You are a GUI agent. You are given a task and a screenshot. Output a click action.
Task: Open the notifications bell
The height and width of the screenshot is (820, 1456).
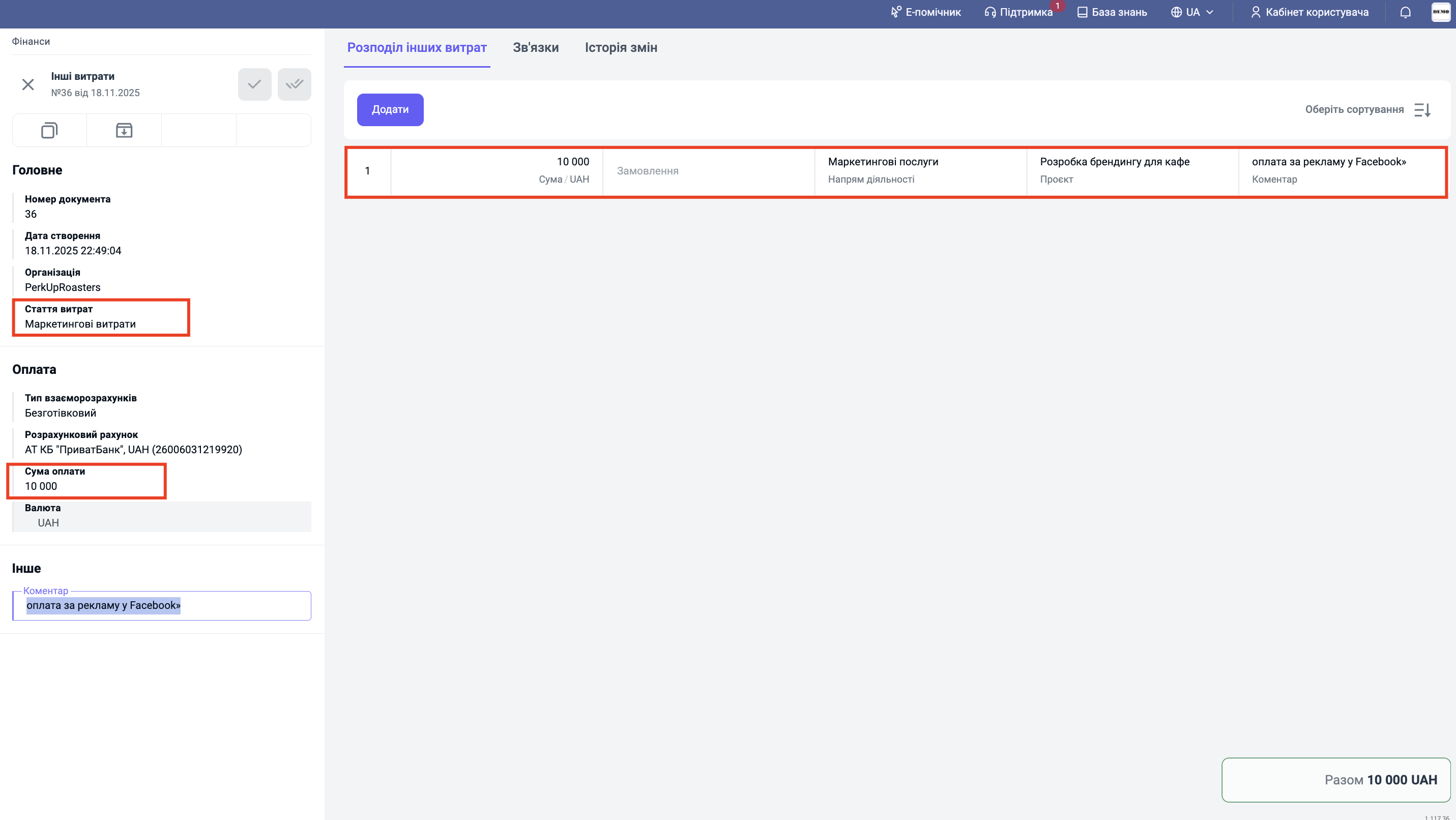click(x=1405, y=12)
